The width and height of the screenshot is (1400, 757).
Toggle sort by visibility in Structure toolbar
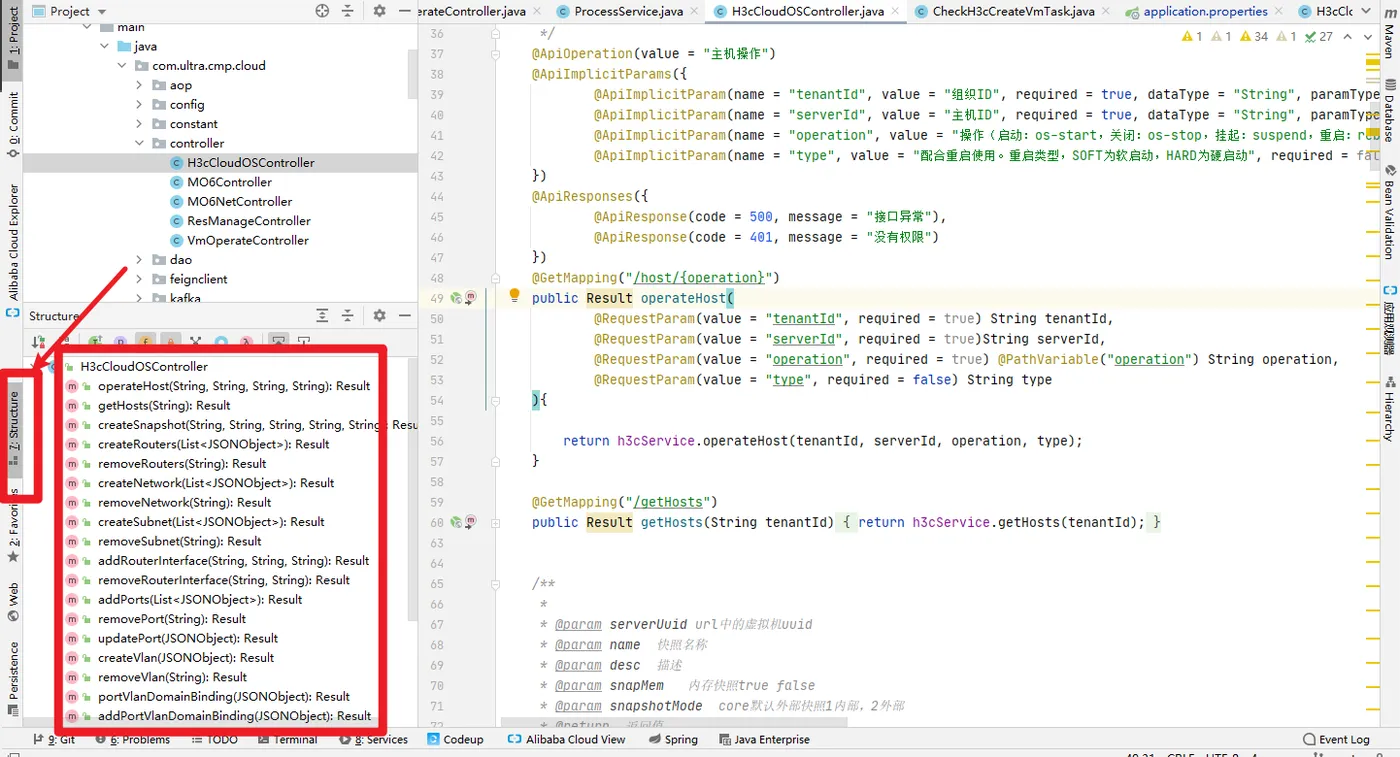pyautogui.click(x=38, y=341)
